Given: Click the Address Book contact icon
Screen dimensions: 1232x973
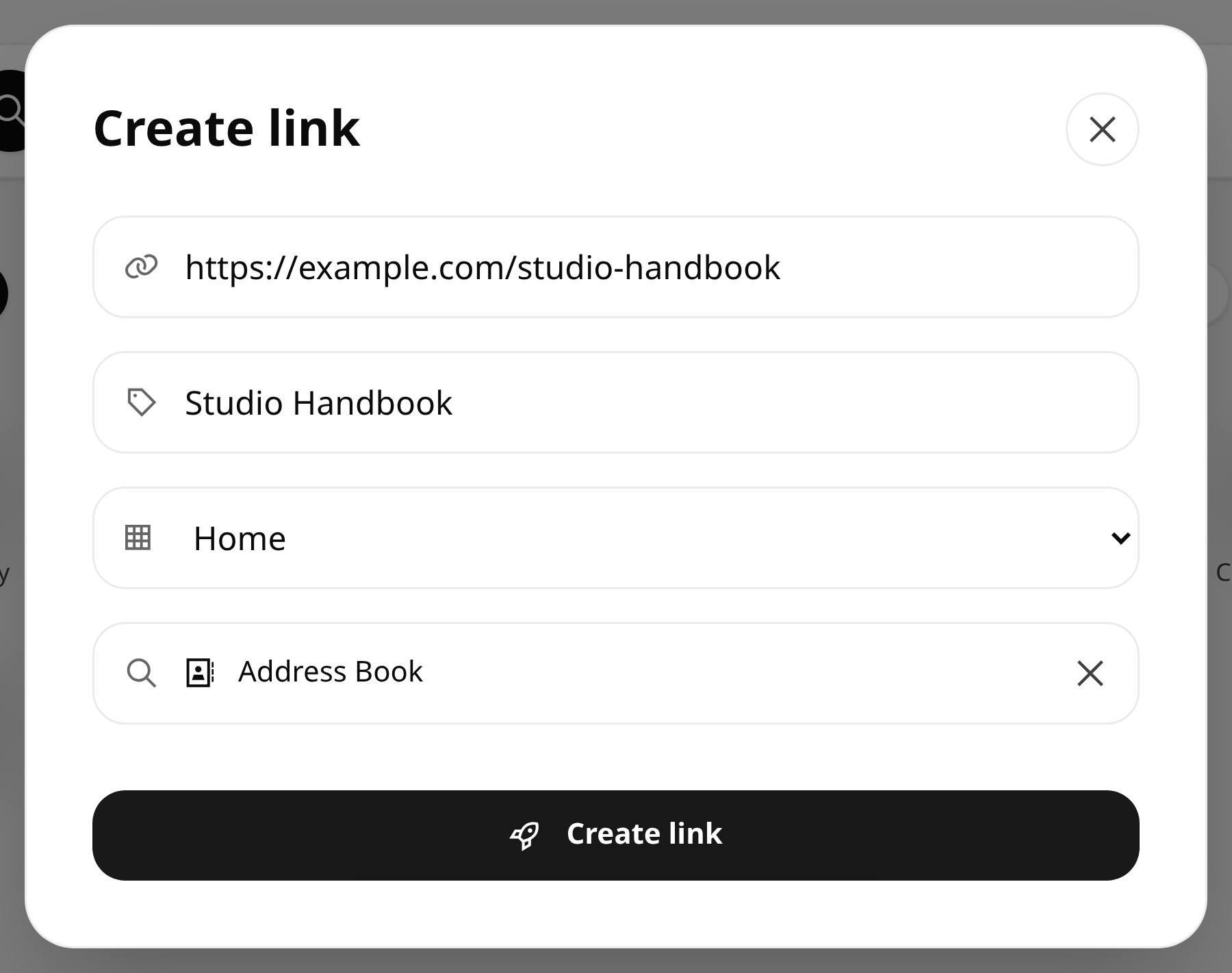Looking at the screenshot, I should [200, 673].
